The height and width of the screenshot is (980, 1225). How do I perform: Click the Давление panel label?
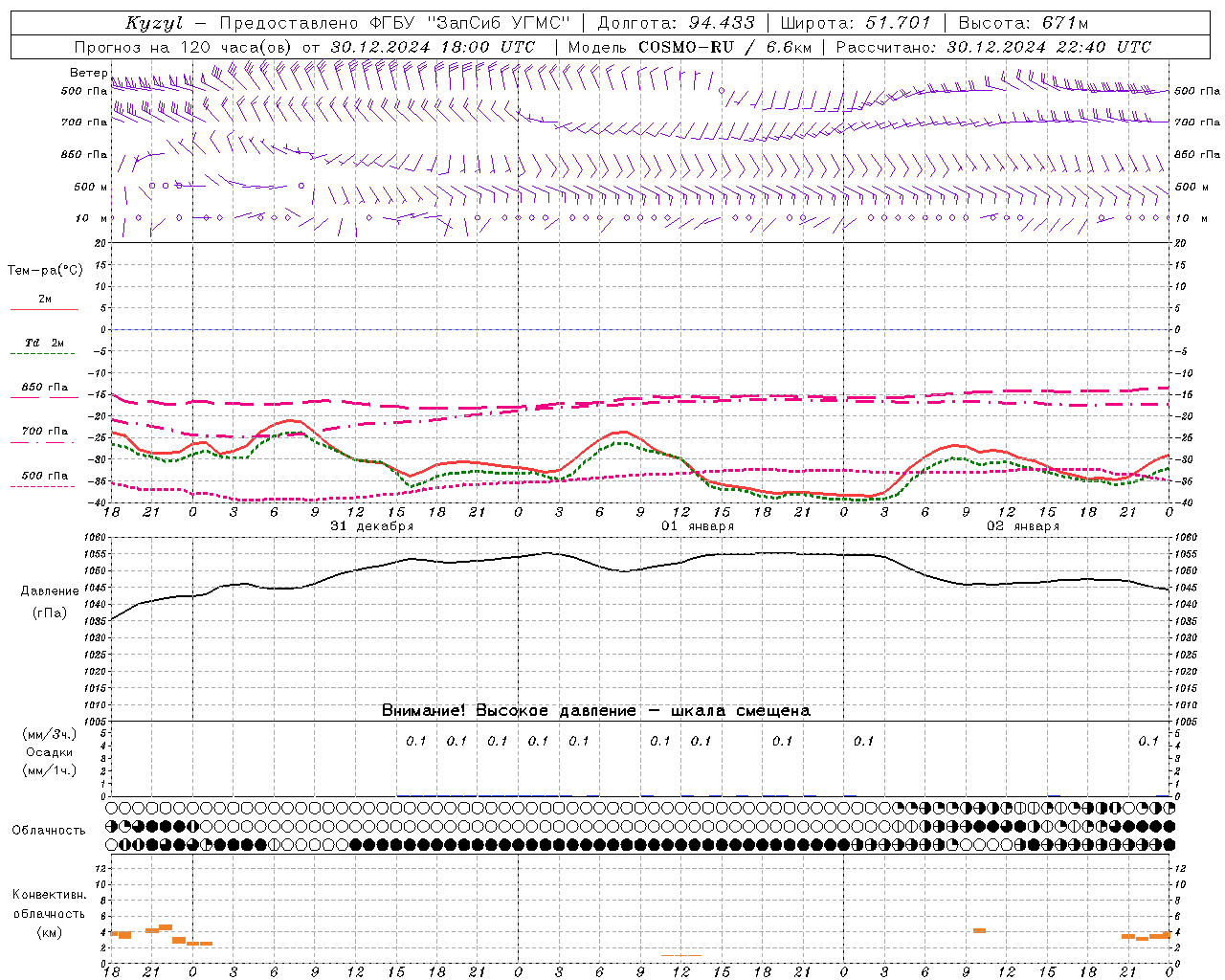50,591
